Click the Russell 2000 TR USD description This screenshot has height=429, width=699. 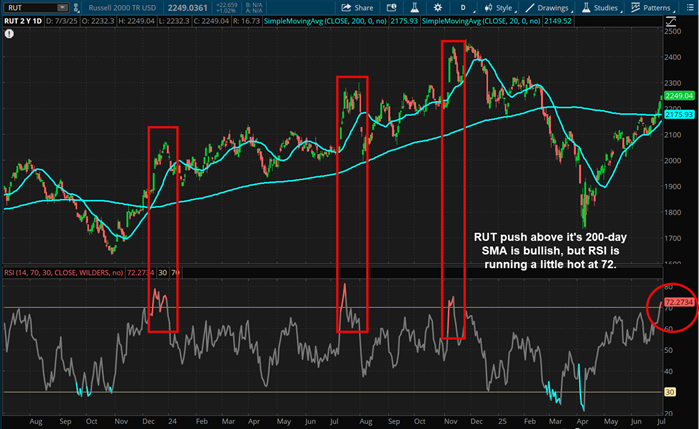[122, 8]
